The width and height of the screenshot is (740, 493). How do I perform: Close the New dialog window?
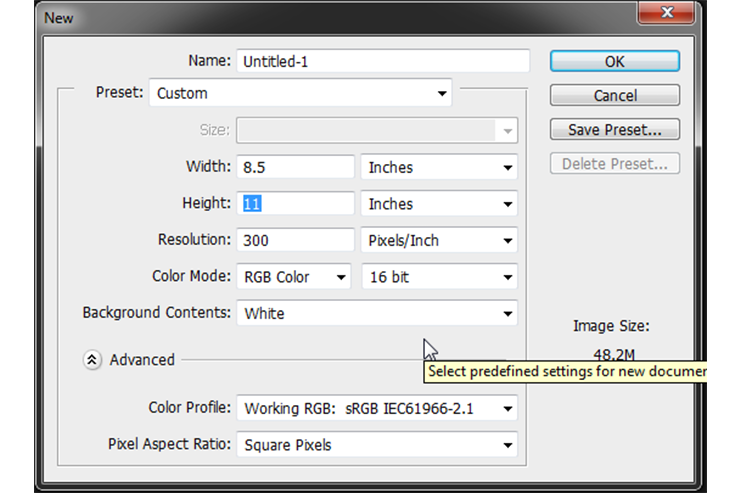[x=666, y=12]
